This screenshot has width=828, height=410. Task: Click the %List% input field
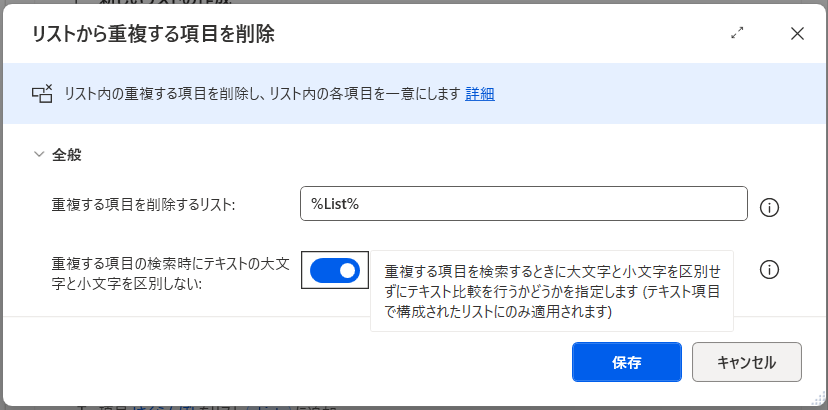[524, 204]
